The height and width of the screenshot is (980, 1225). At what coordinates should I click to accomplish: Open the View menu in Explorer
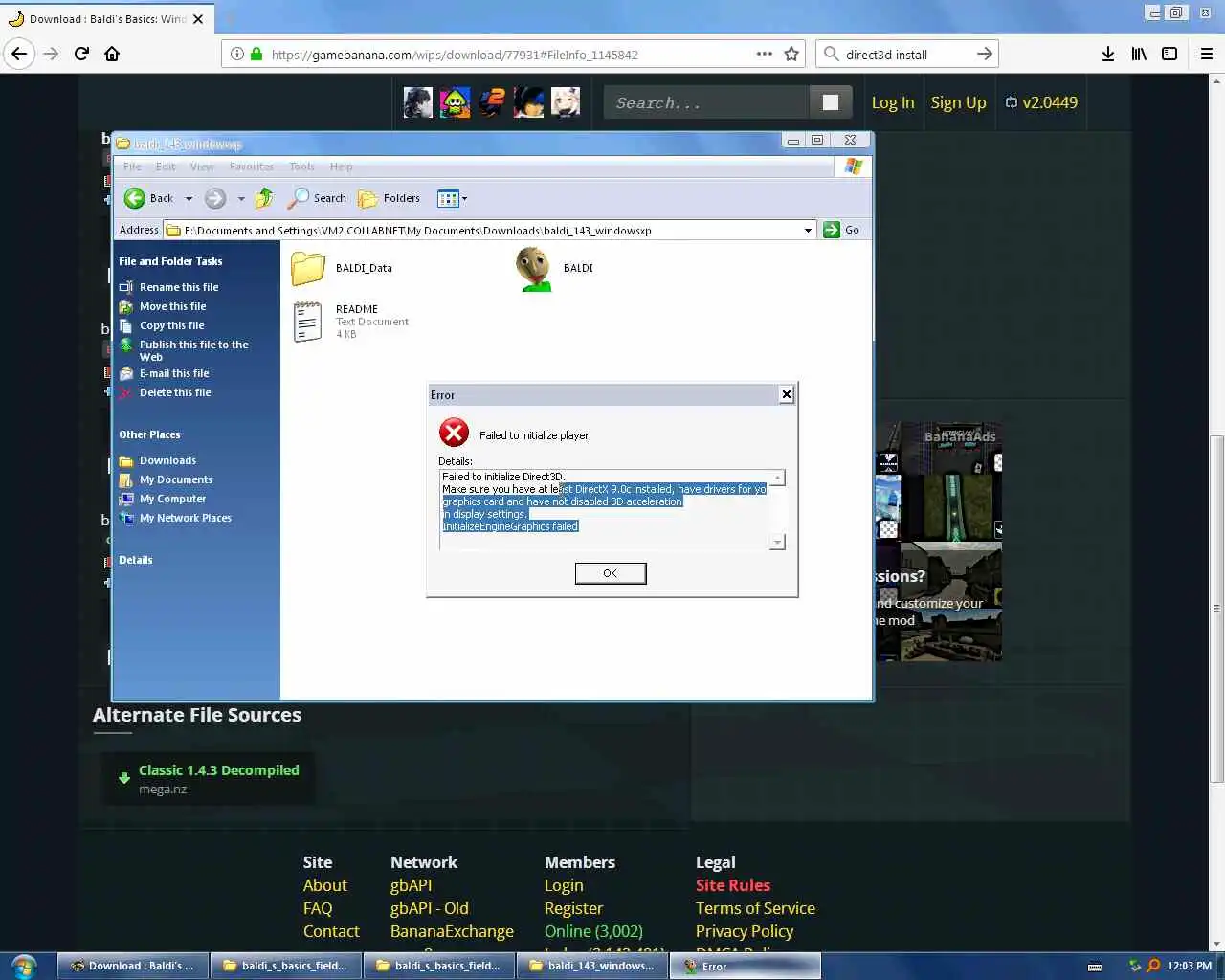coord(202,167)
